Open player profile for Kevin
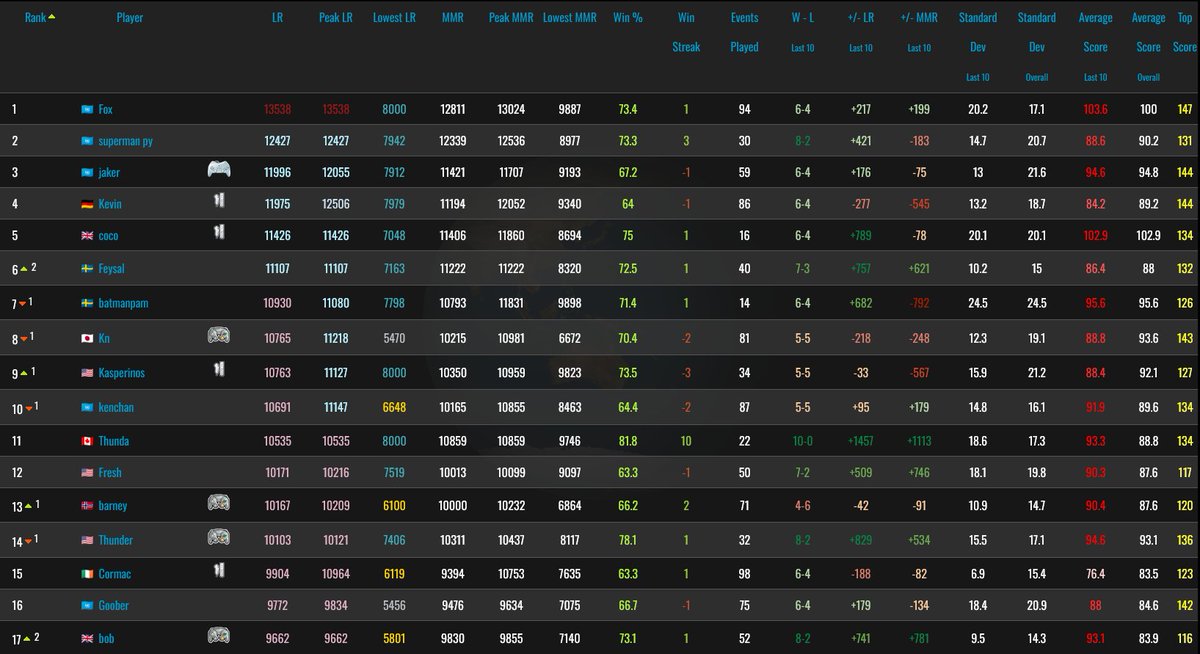Image resolution: width=1200 pixels, height=654 pixels. click(x=110, y=204)
